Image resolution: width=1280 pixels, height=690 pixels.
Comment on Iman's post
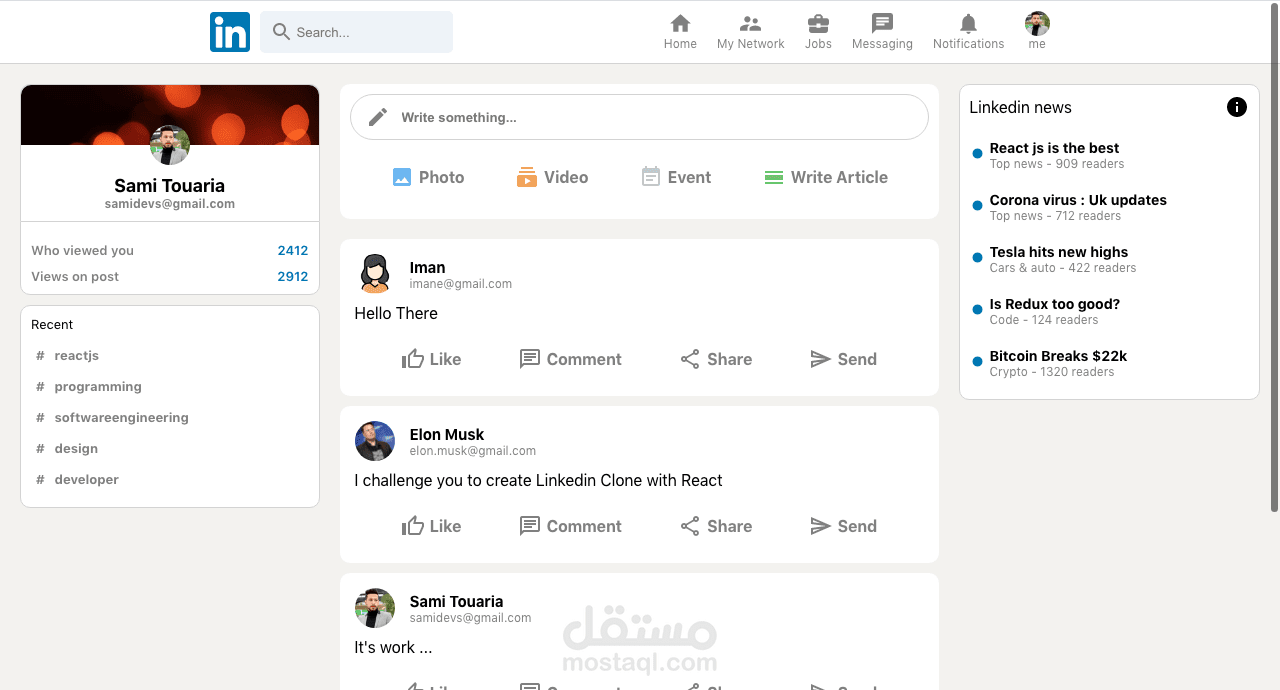tap(570, 359)
